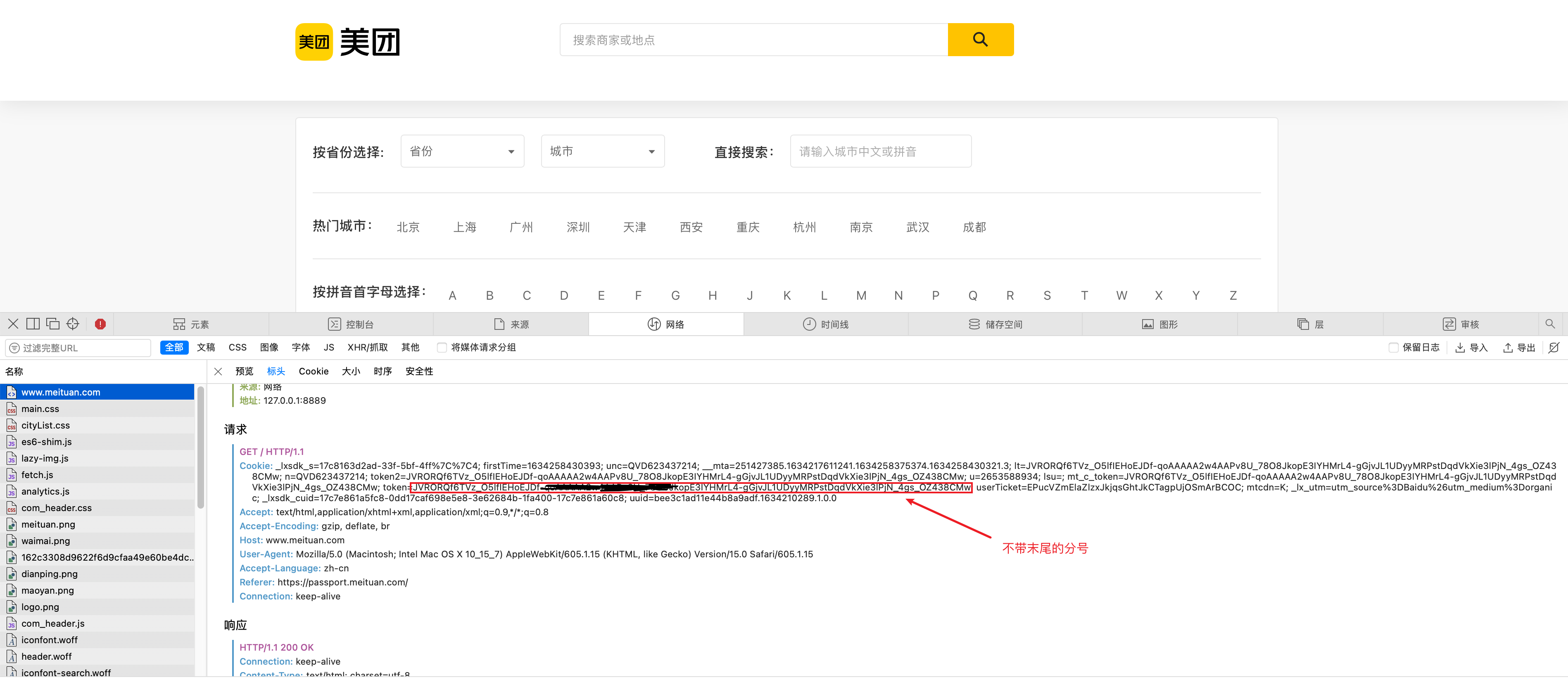Open the 控制台 Console tab
The width and height of the screenshot is (1568, 682).
tap(351, 324)
